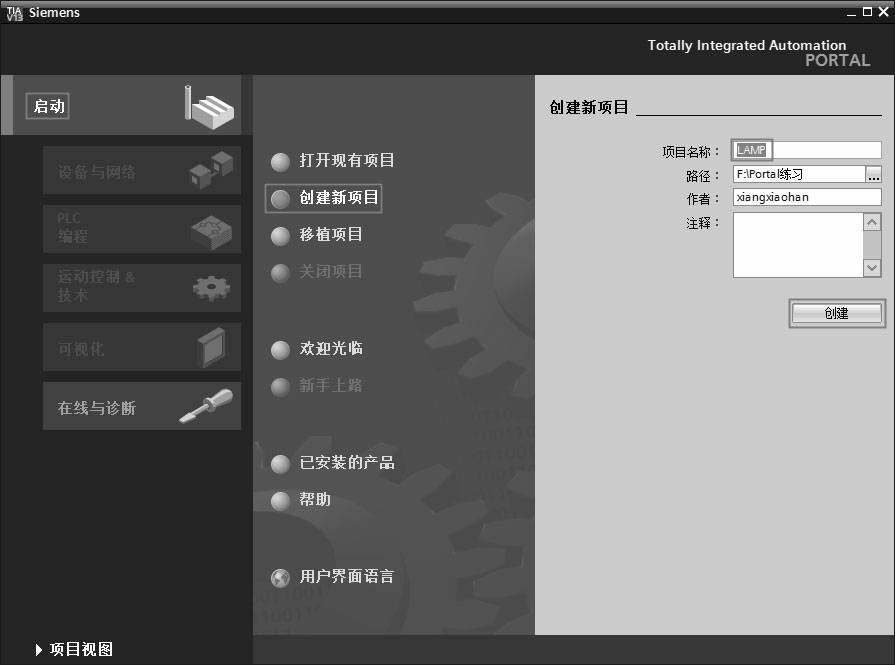Click the Start portal staircase icon
Screen dimensions: 895x665
tap(210, 106)
